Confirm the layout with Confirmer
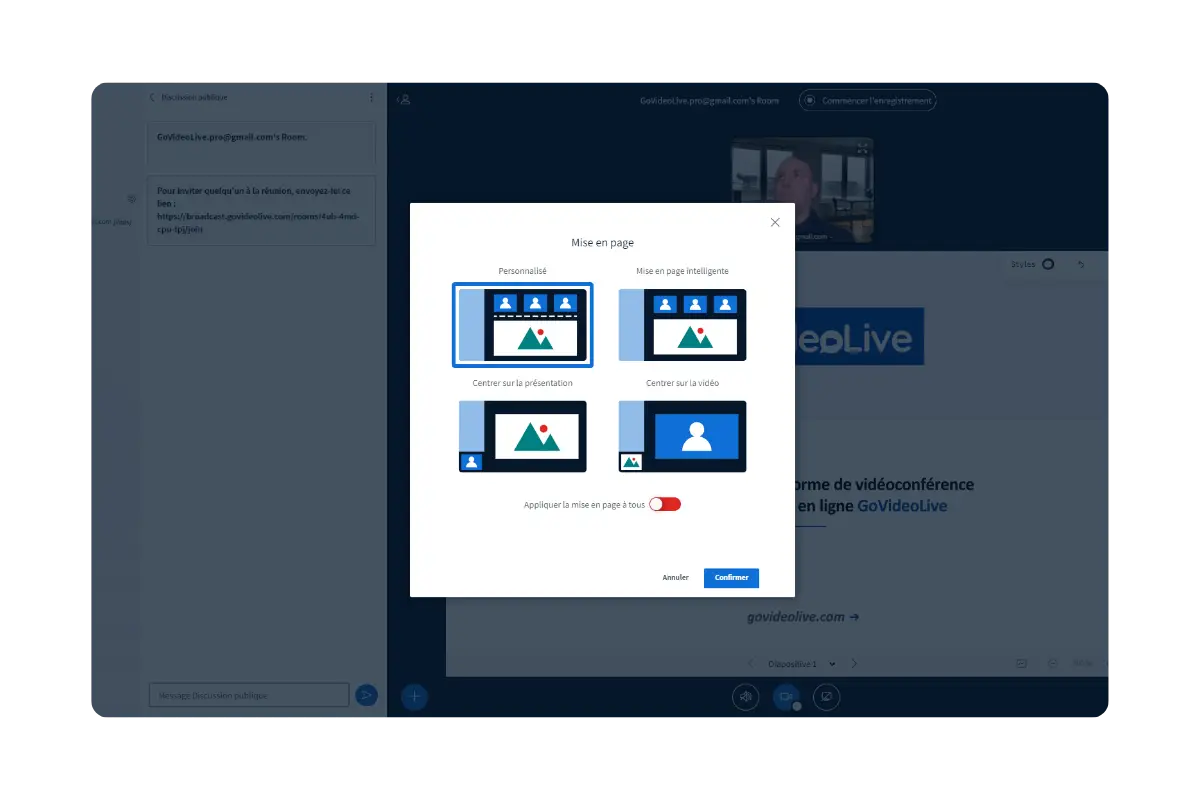Image resolution: width=1200 pixels, height=800 pixels. coord(731,578)
